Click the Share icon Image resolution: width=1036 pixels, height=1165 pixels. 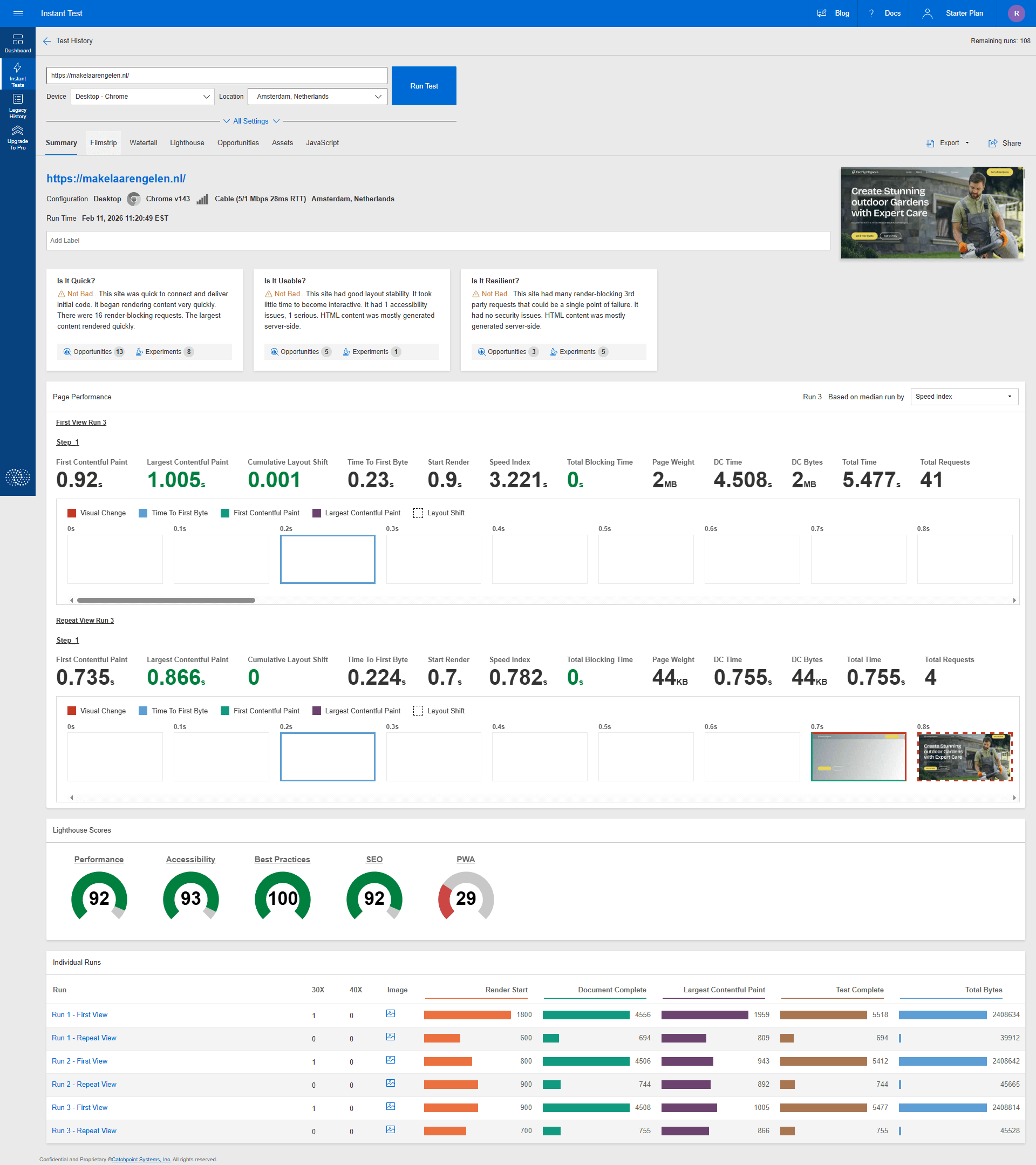(993, 144)
